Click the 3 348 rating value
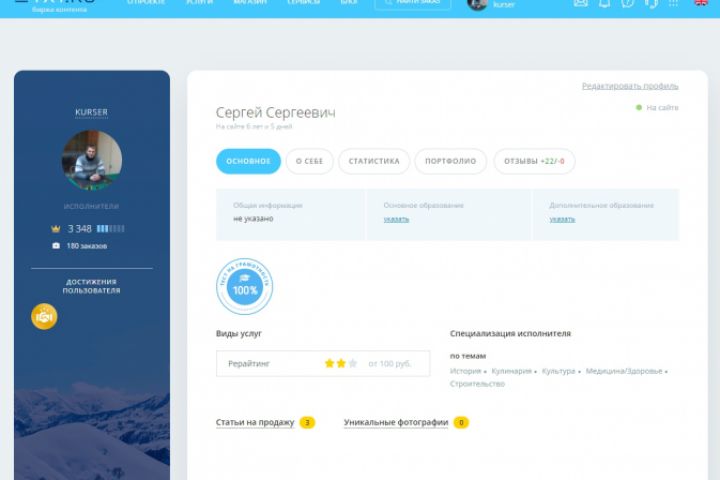 click(79, 229)
